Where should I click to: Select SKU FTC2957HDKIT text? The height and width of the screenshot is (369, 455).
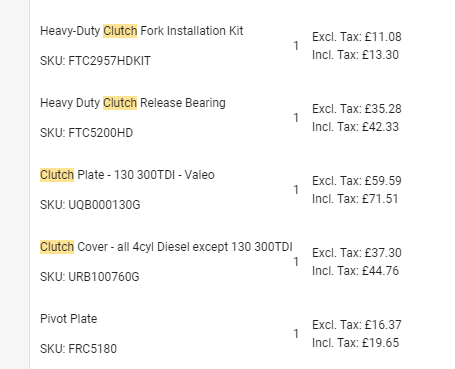[95, 61]
